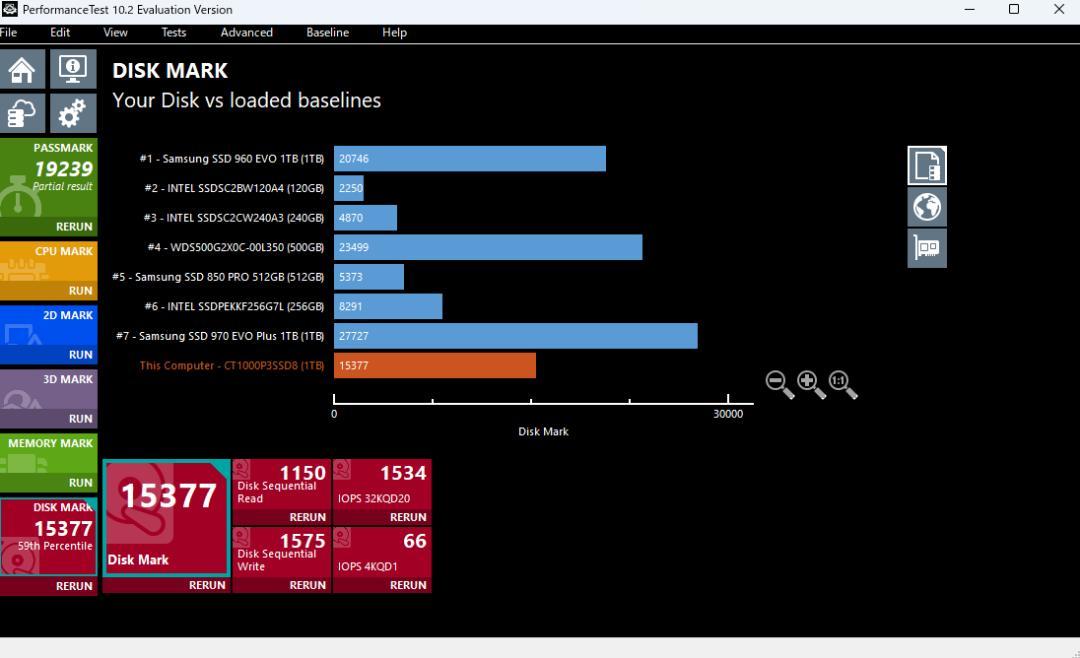Select the 3D Mark tile
1080x658 pixels.
(x=48, y=390)
